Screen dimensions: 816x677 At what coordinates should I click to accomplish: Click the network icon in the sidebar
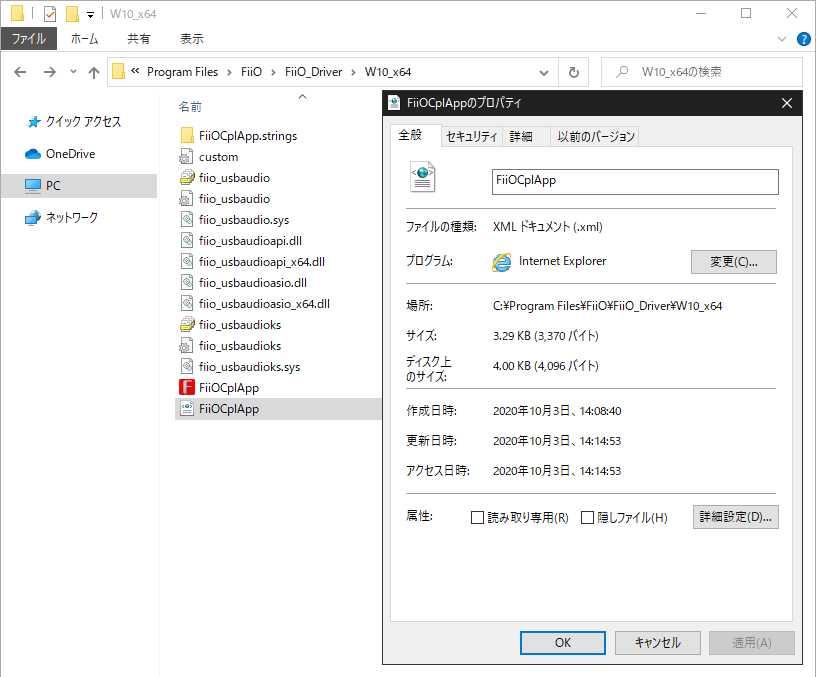pos(33,218)
